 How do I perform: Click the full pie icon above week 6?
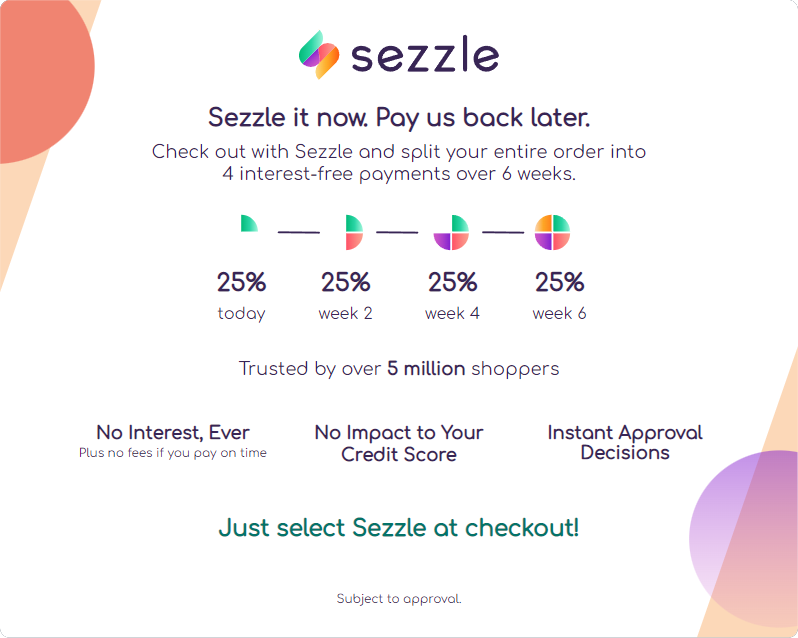(552, 232)
